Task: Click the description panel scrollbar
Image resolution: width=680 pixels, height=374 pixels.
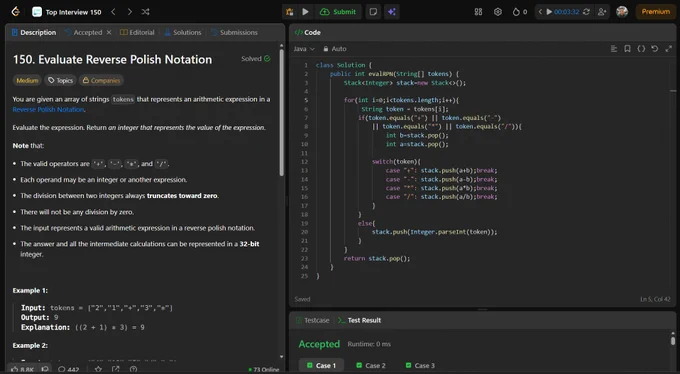Action: pyautogui.click(x=281, y=112)
